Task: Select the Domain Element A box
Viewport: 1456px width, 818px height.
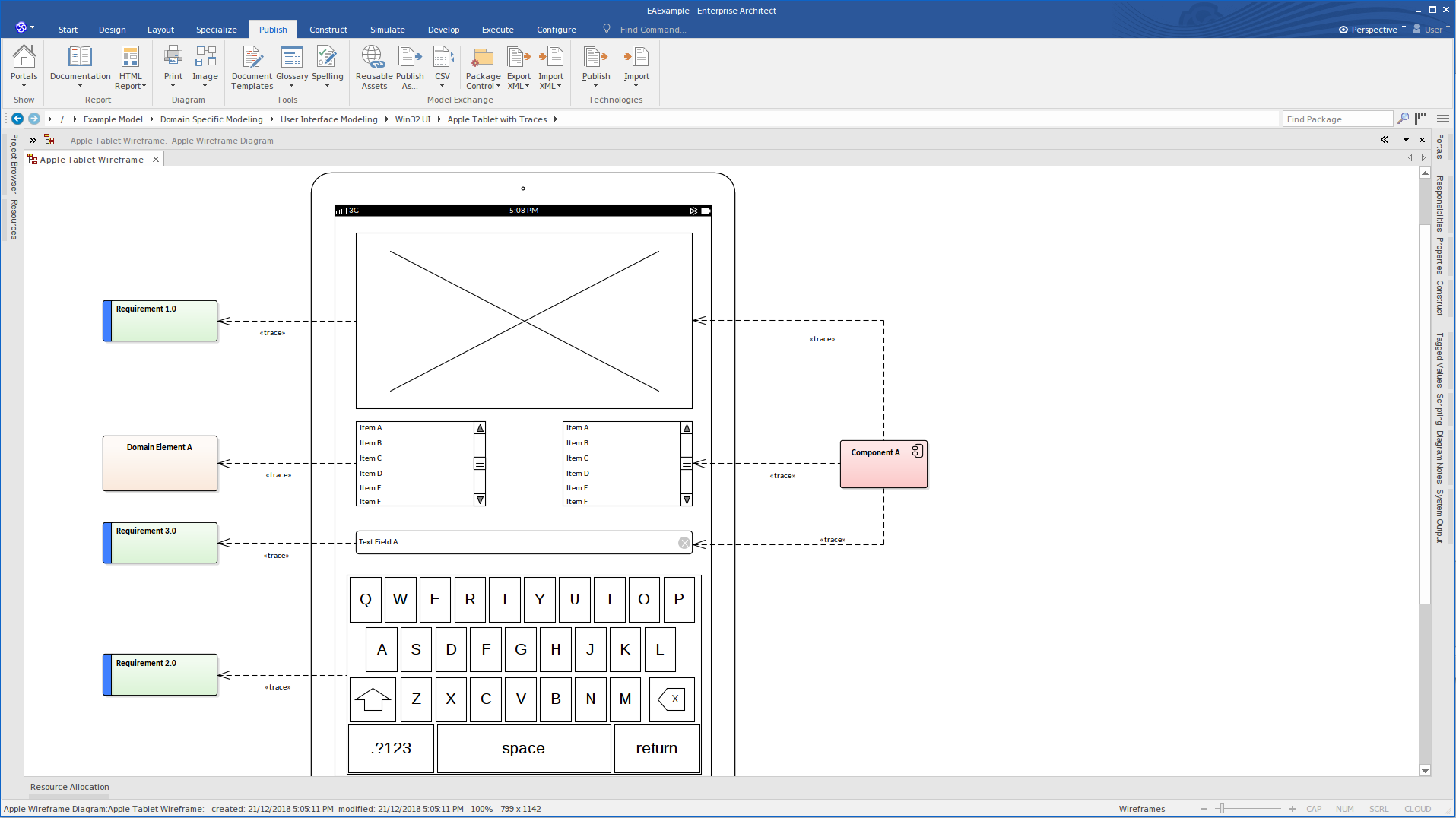Action: [160, 463]
